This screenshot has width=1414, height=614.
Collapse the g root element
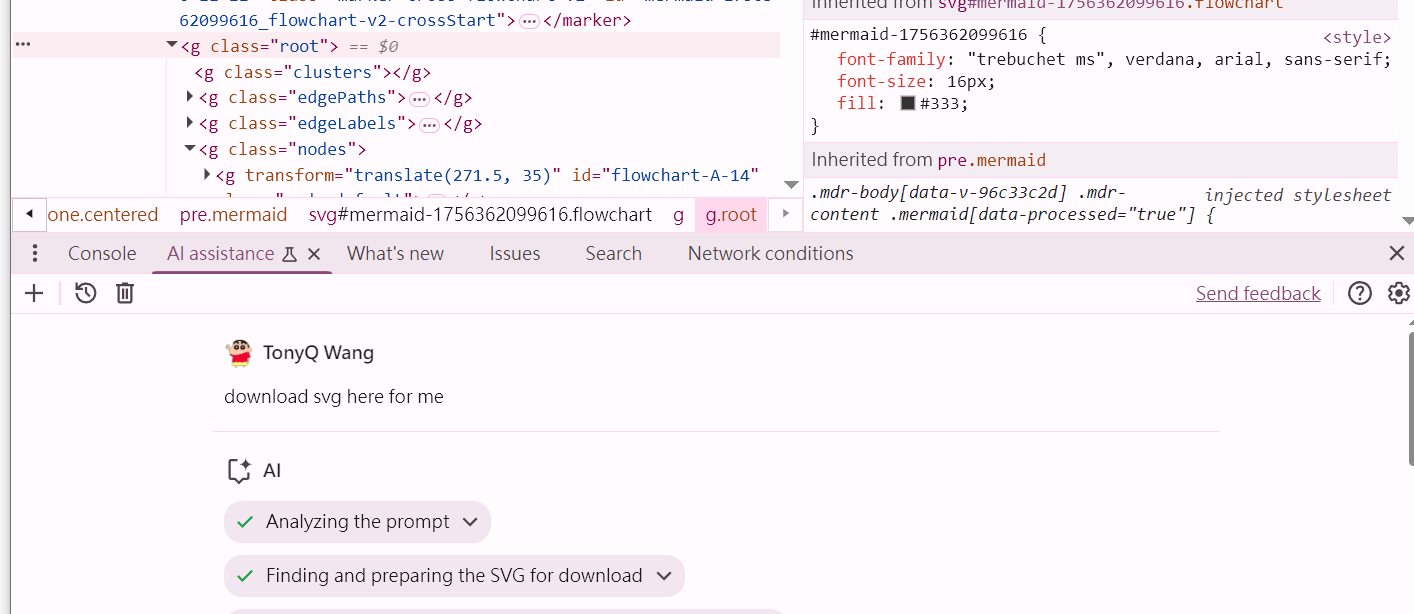point(172,45)
